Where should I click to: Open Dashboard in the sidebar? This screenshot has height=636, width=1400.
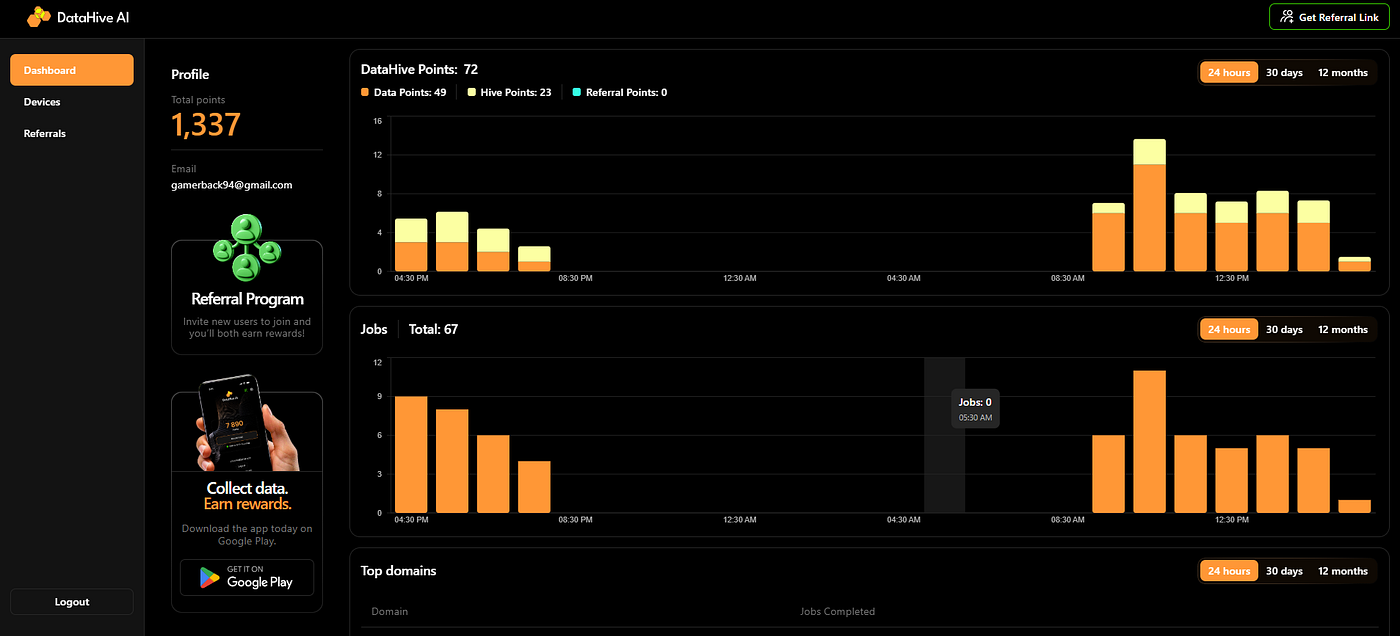tap(72, 70)
